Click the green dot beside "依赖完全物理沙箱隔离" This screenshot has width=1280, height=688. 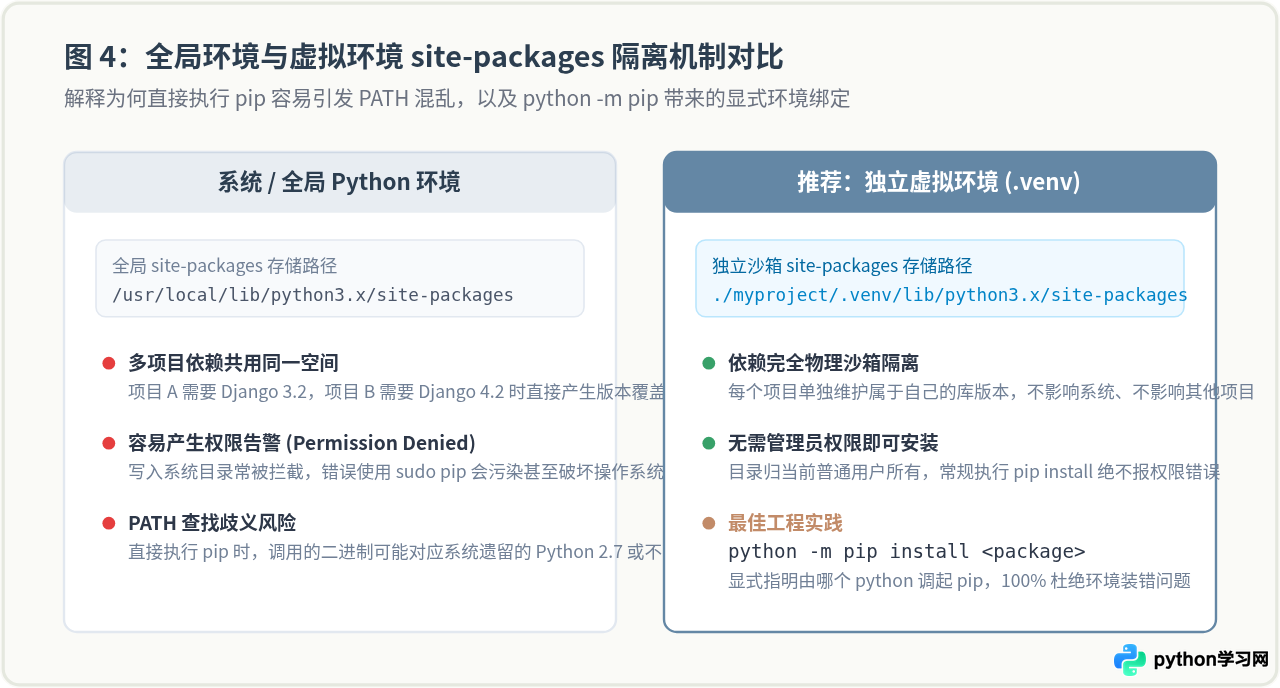[709, 363]
